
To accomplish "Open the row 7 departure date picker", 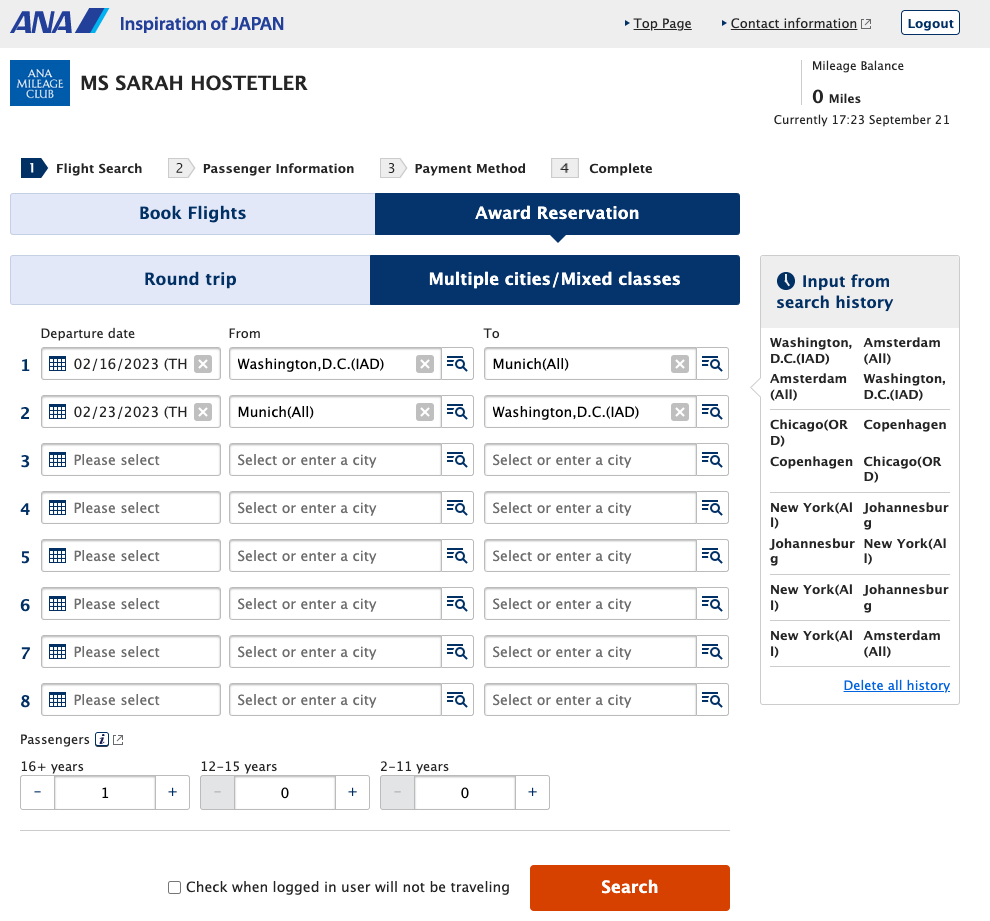I will pos(131,651).
